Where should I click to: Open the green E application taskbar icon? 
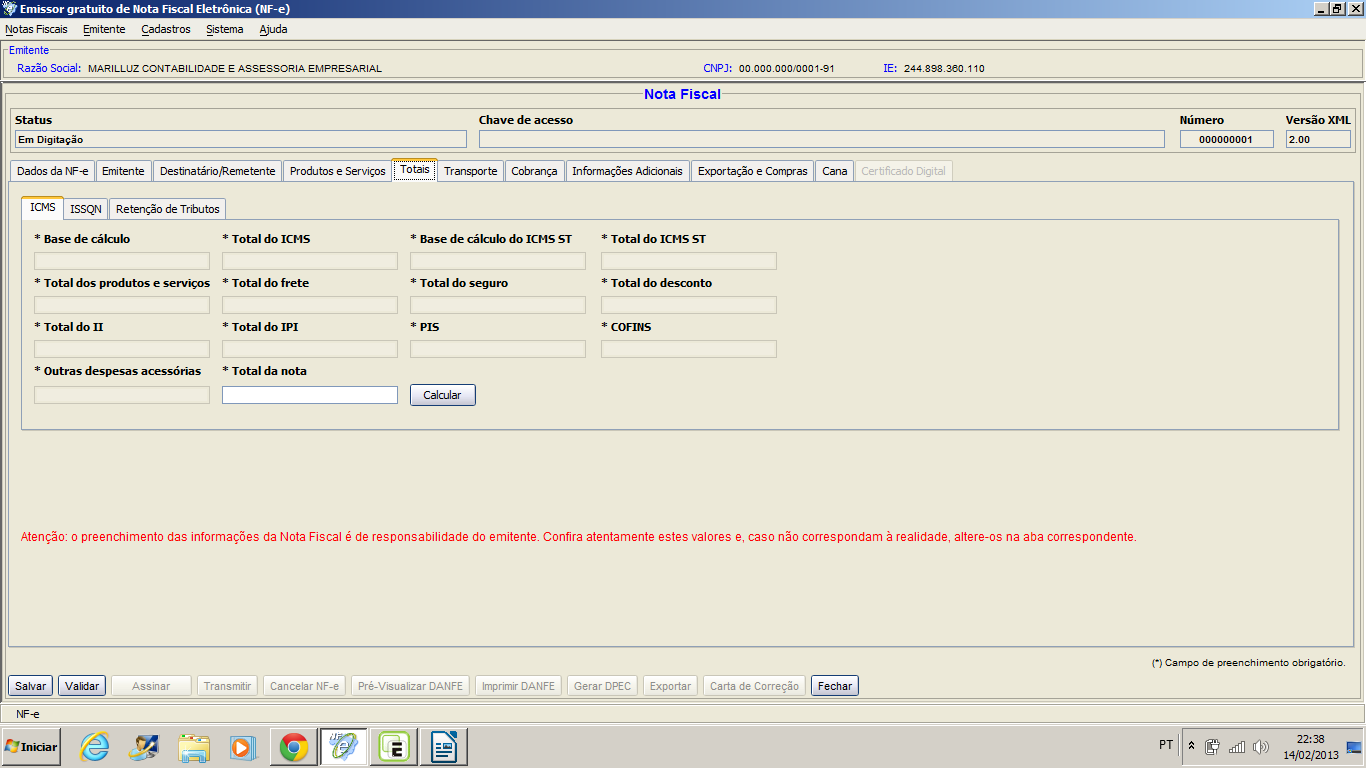click(394, 747)
